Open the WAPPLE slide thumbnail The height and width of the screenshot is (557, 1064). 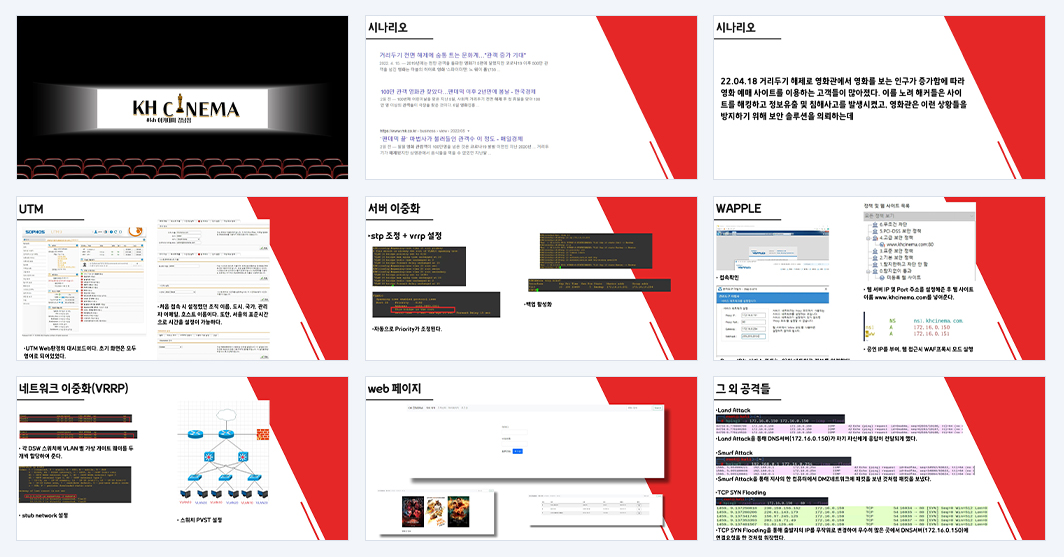(x=879, y=278)
